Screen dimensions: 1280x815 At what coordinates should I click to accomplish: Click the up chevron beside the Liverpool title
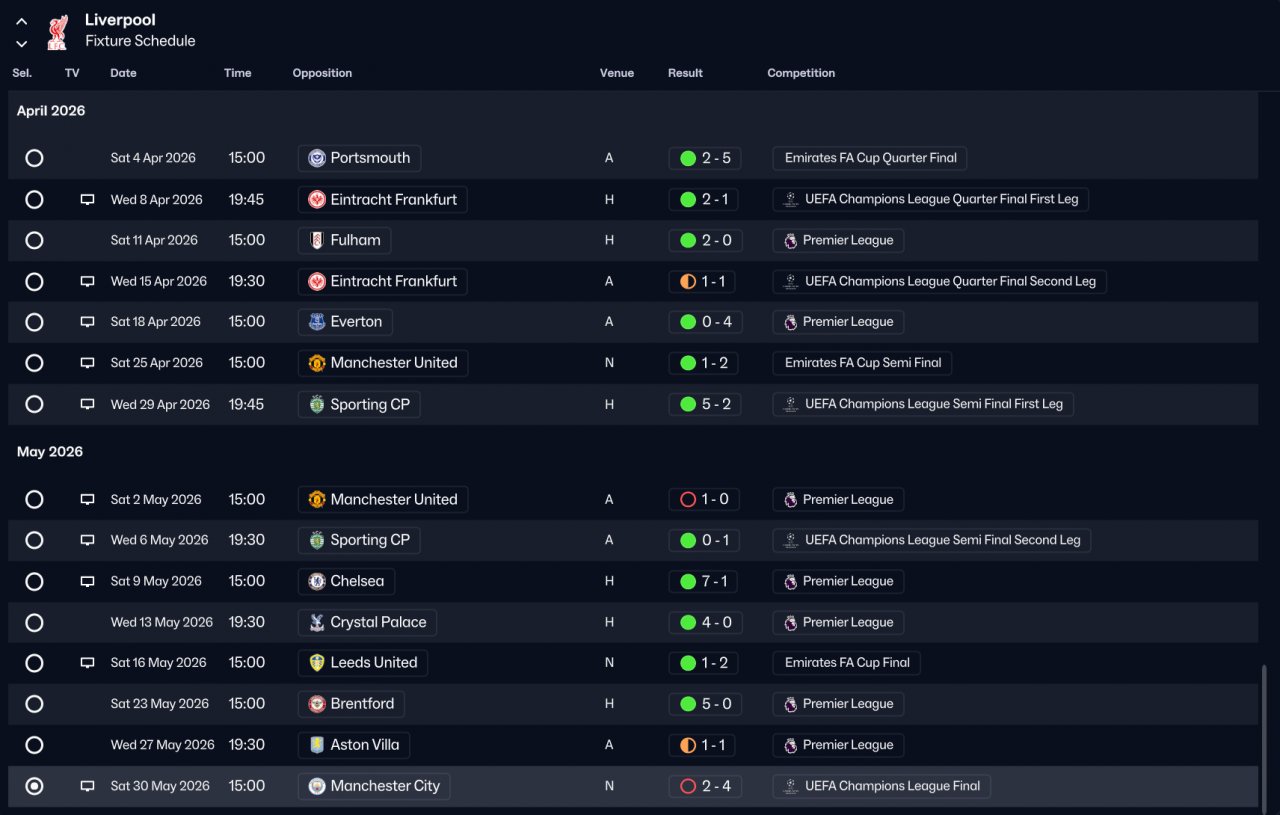pyautogui.click(x=22, y=21)
